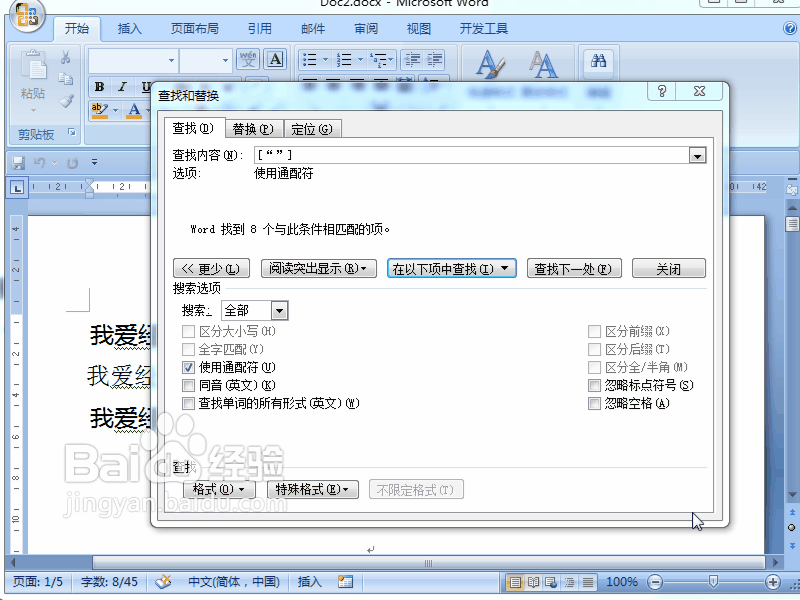Image resolution: width=800 pixels, height=600 pixels.
Task: Increase paragraph indent
Action: [434, 60]
